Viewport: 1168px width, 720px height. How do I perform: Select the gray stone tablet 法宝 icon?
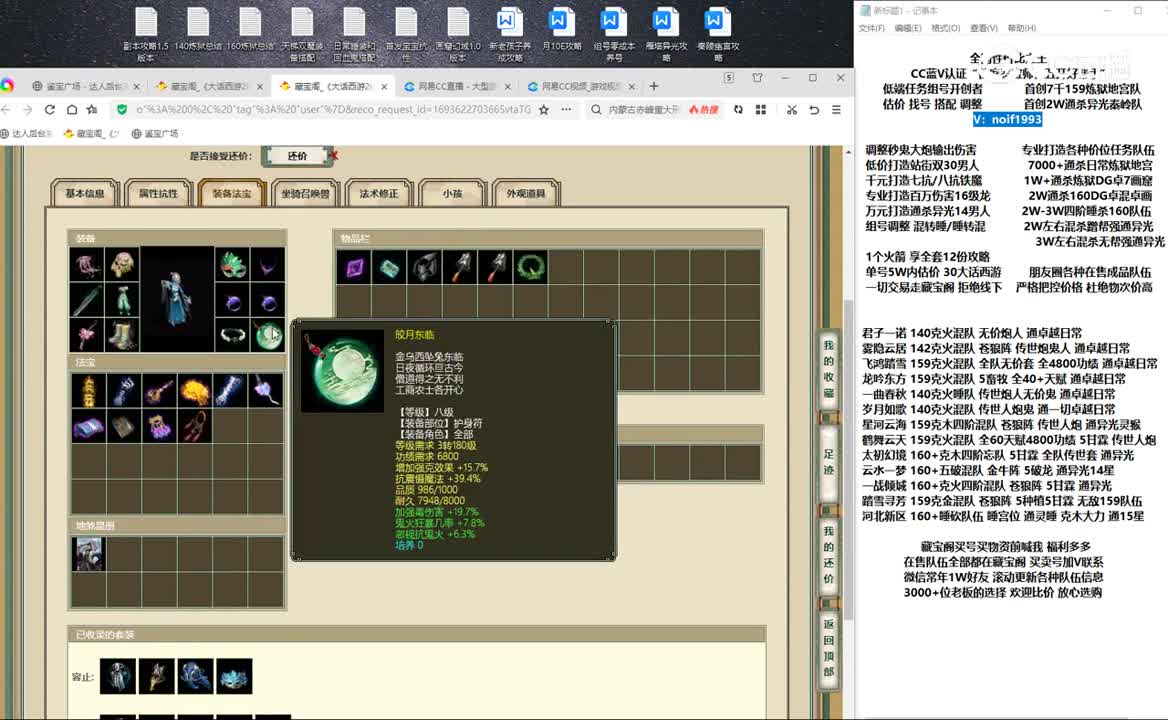pos(124,427)
